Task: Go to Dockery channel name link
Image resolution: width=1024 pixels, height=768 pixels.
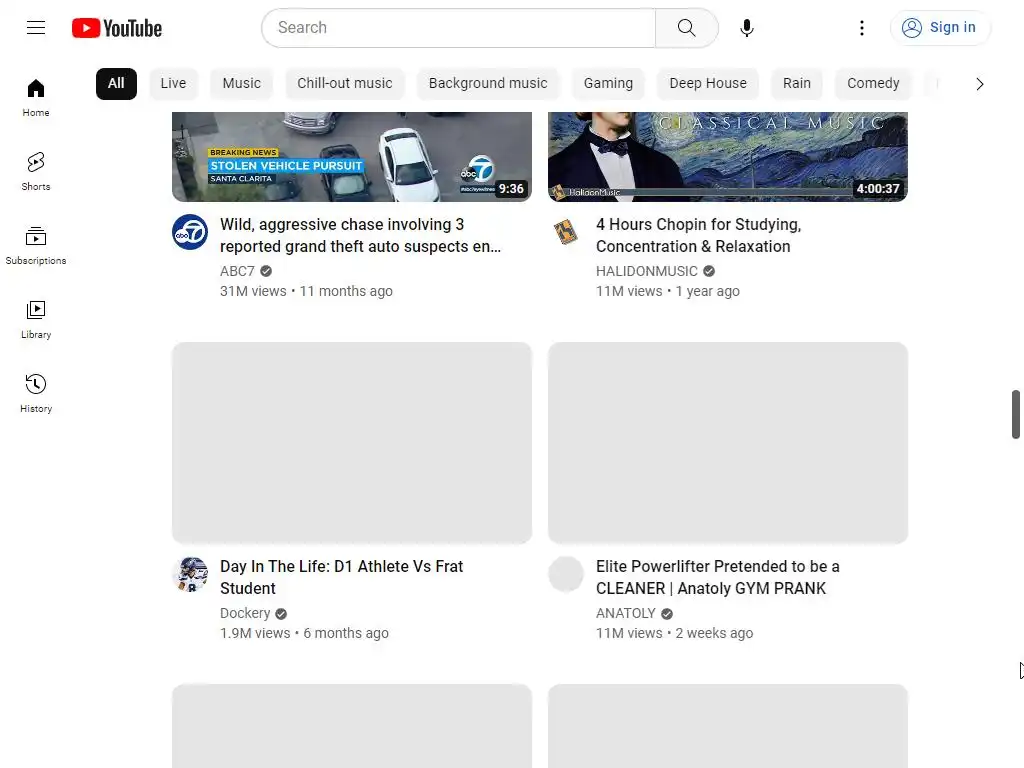Action: 245,613
